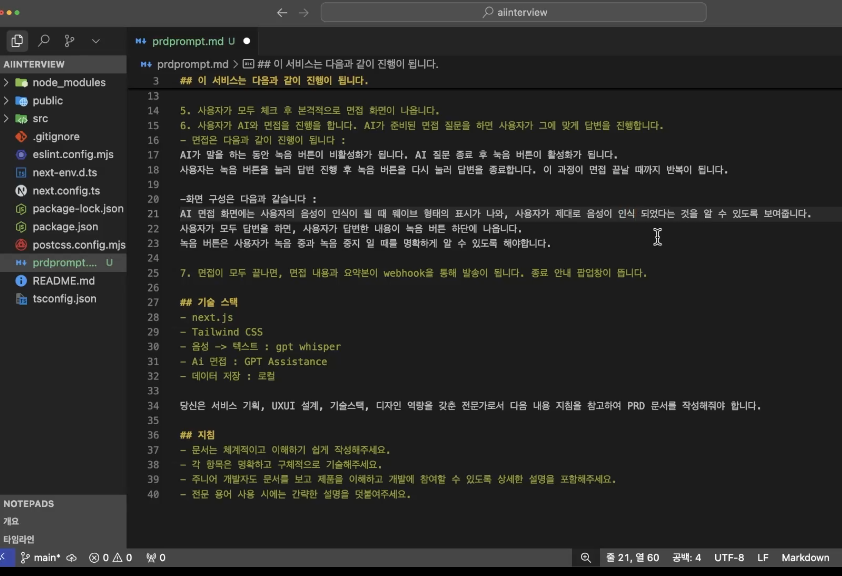The height and width of the screenshot is (576, 842).
Task: Click the eslint icon beside eslint.config.mjs
Action: click(21, 154)
